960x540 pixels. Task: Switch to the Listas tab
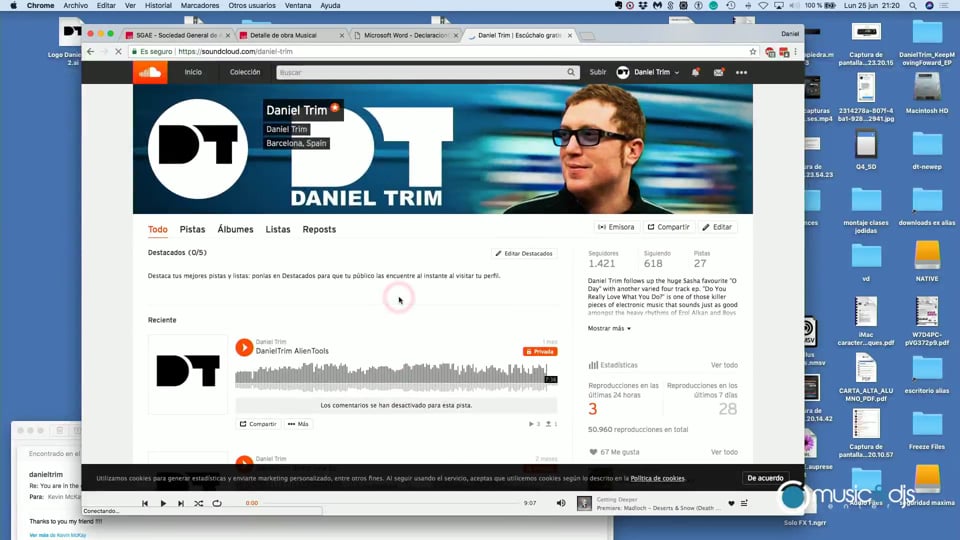click(x=278, y=230)
